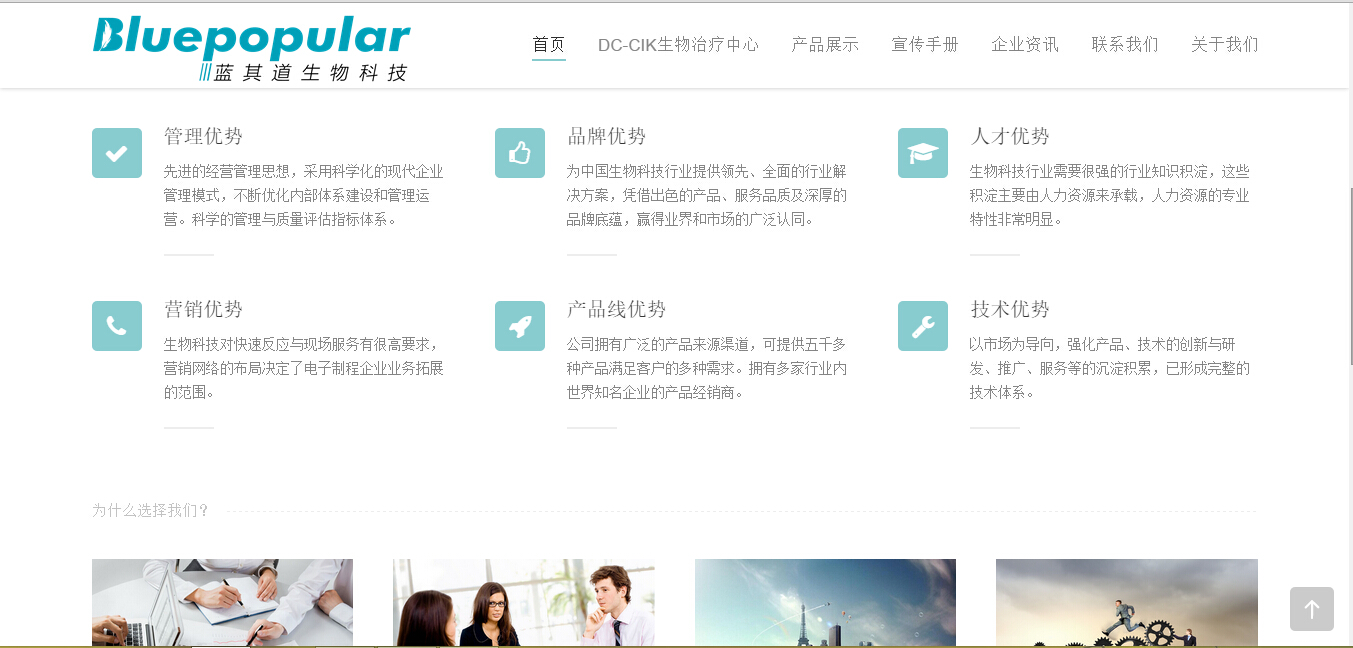
Task: Click the Bluepopular logo
Action: pyautogui.click(x=251, y=47)
